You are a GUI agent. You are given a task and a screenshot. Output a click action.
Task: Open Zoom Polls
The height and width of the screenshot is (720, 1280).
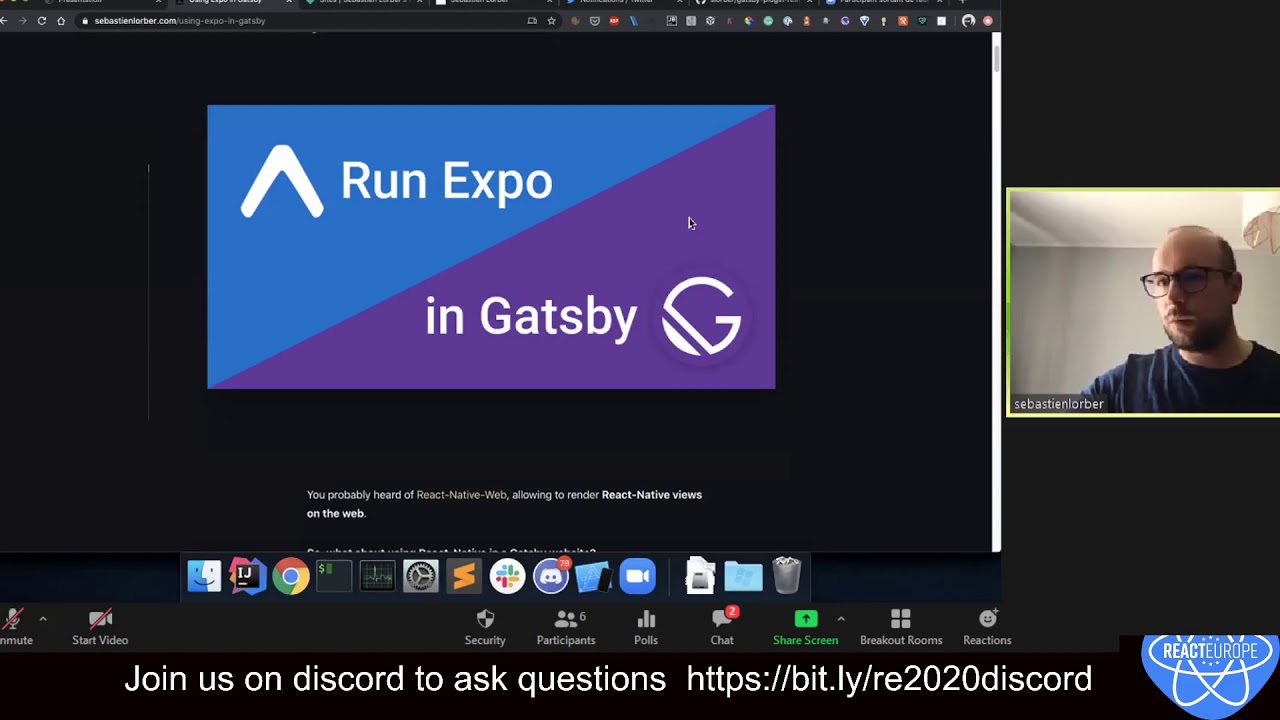point(646,627)
